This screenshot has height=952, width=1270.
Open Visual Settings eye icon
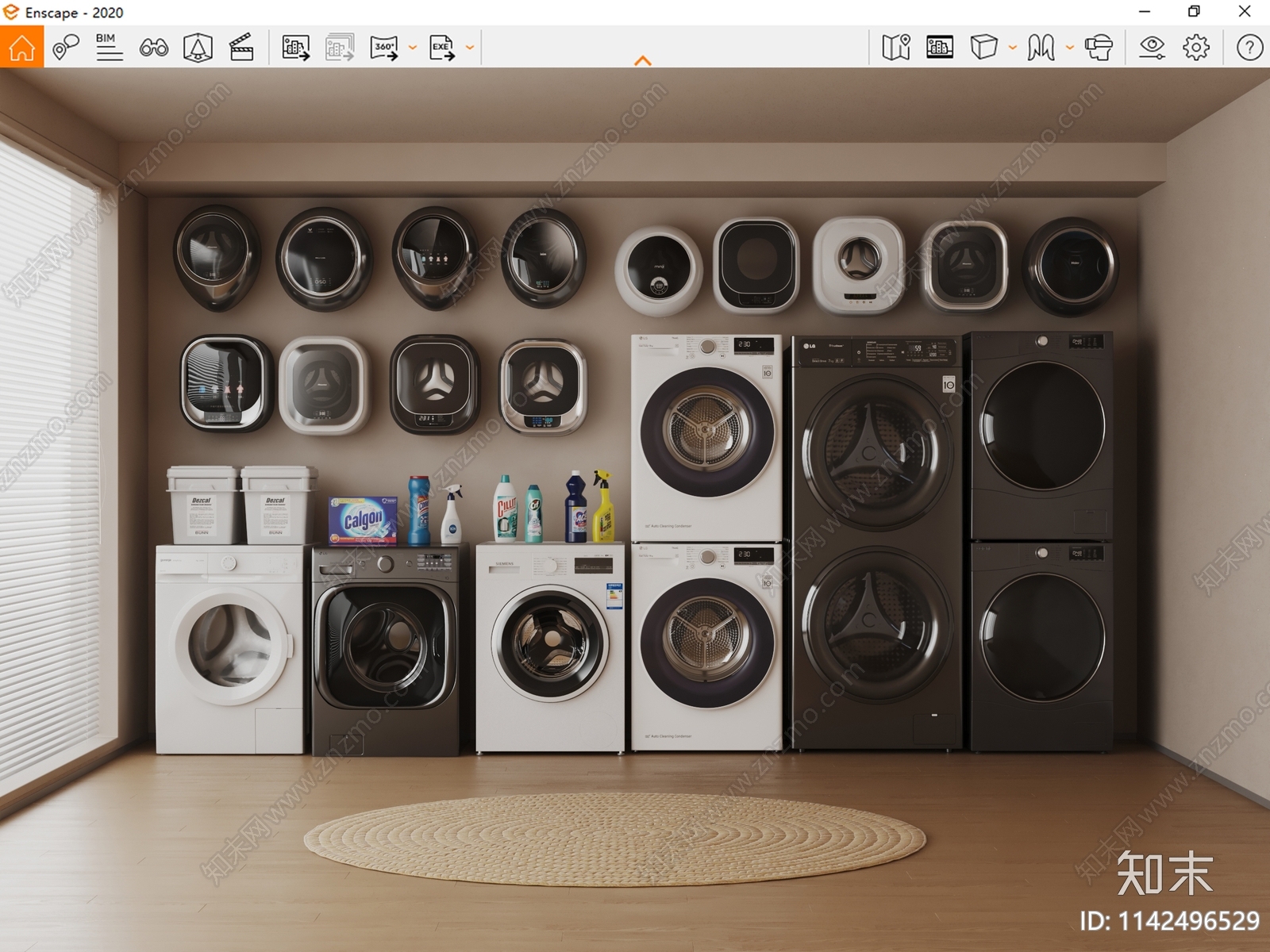[1152, 48]
